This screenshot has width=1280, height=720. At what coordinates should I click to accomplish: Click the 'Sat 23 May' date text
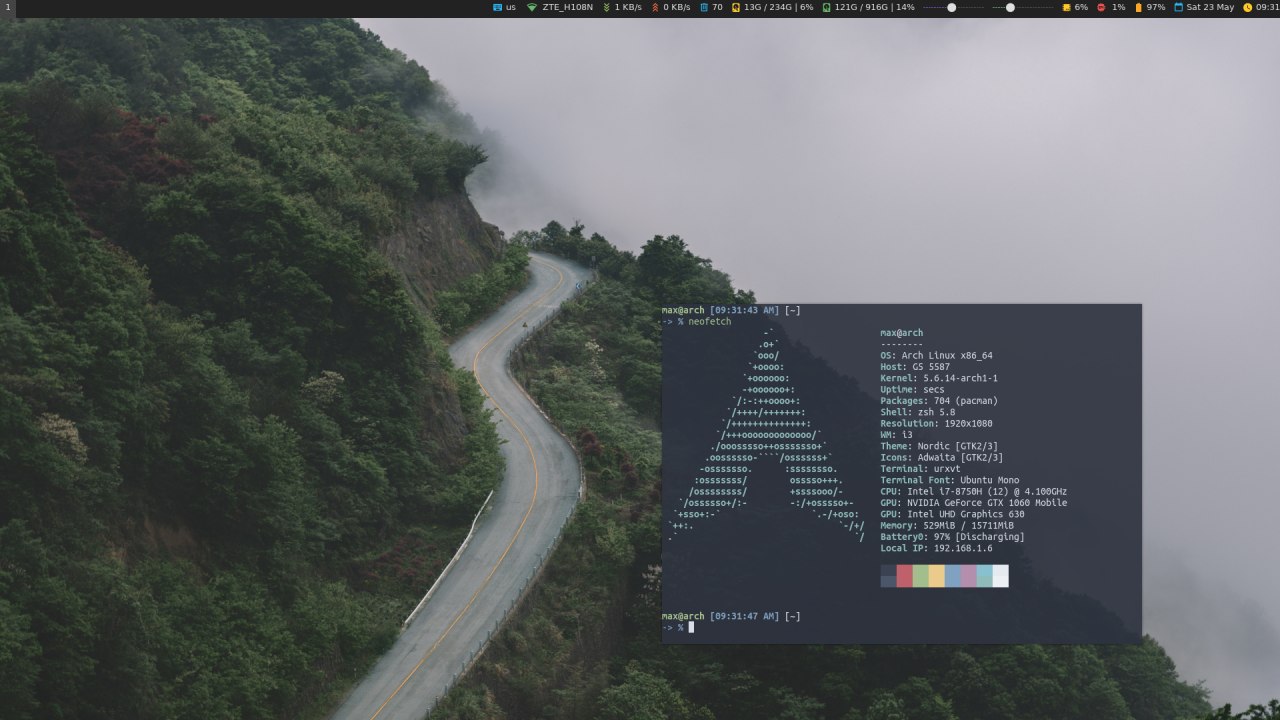(1210, 7)
